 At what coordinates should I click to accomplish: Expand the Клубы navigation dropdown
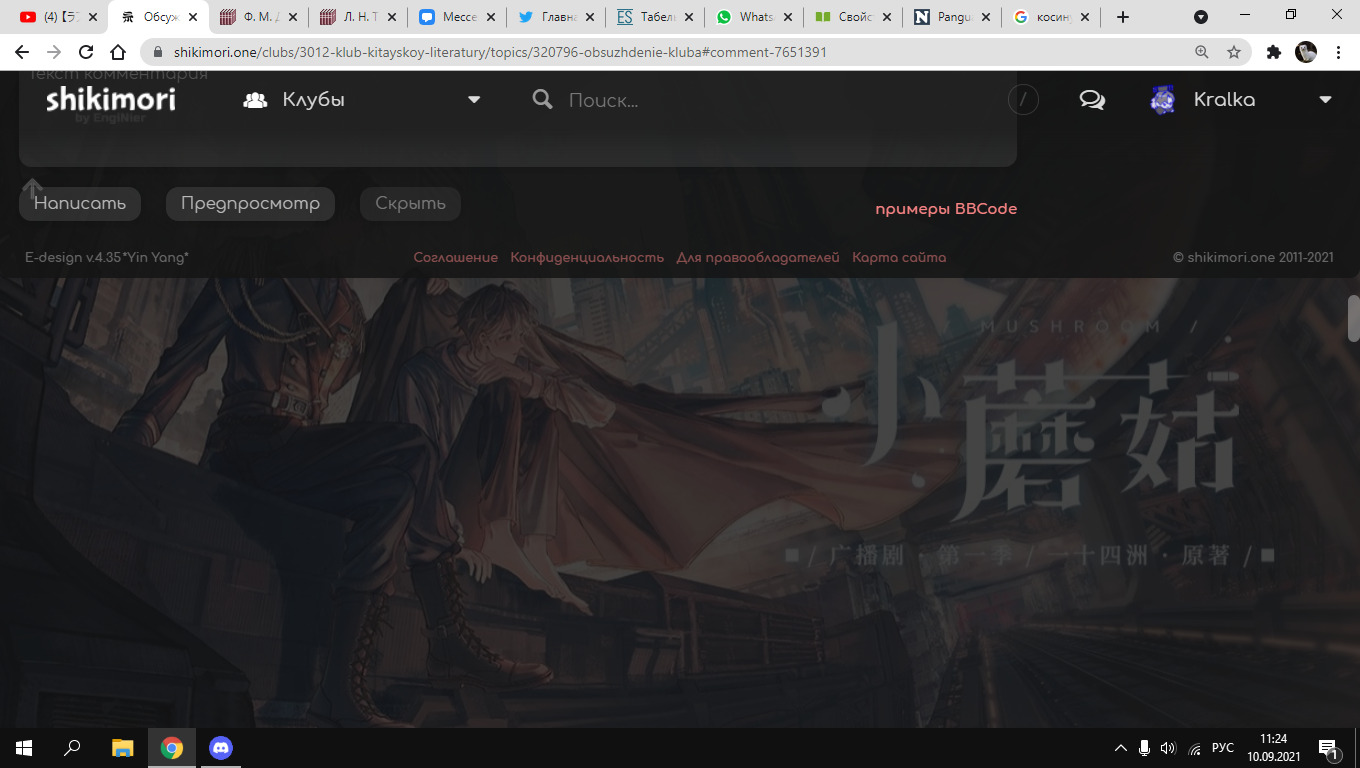click(x=474, y=100)
